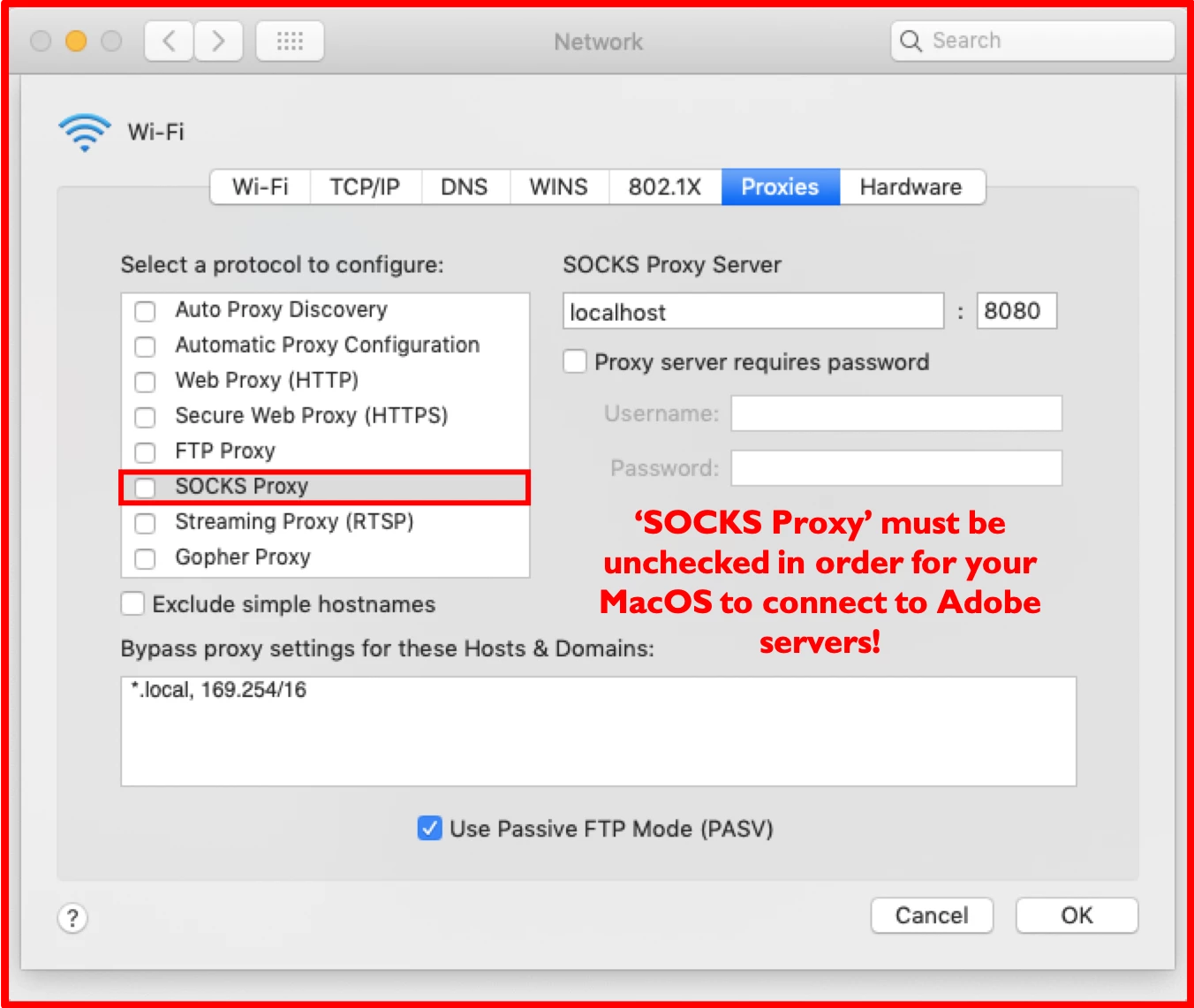Screen dimensions: 1194x1008
Task: Uncheck Use Passive FTP Mode (PASV)
Action: (430, 829)
